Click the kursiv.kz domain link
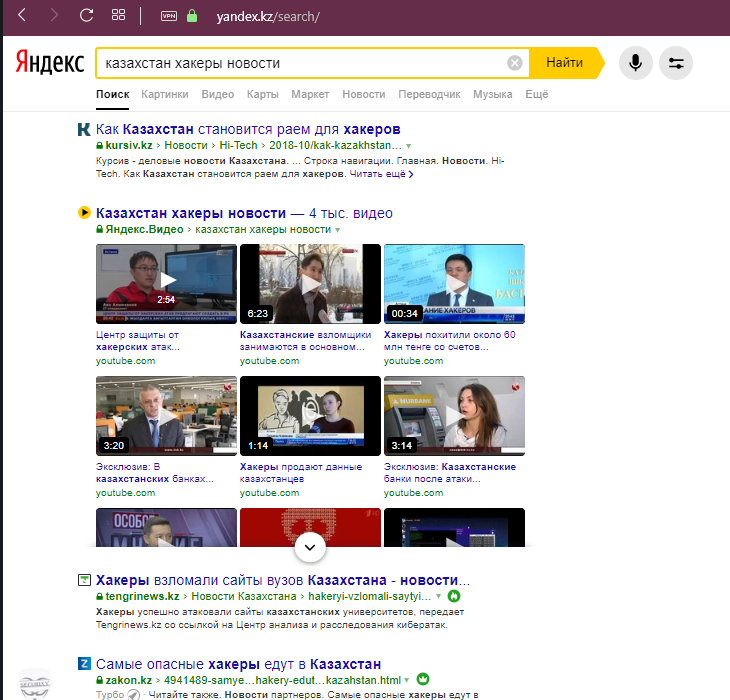 click(129, 145)
